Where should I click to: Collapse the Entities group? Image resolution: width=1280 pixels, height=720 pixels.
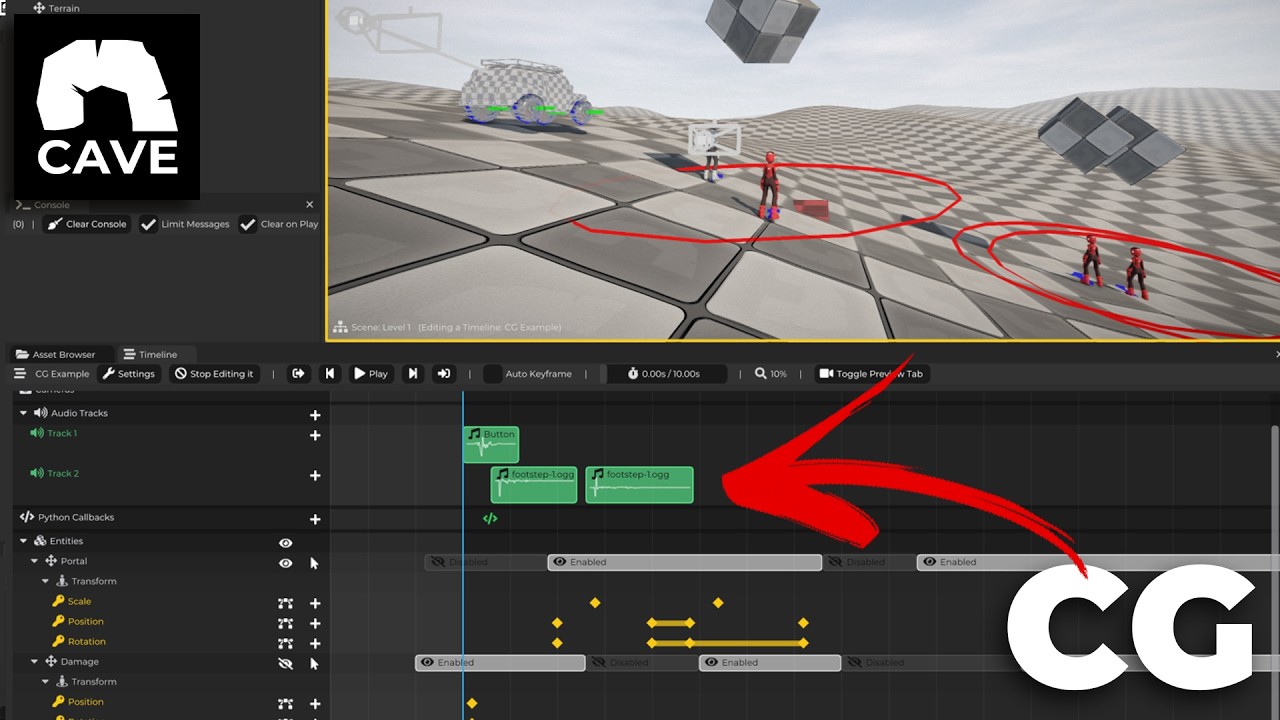(24, 541)
